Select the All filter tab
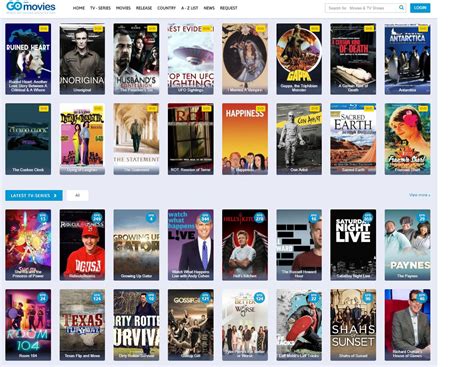 pyautogui.click(x=77, y=195)
